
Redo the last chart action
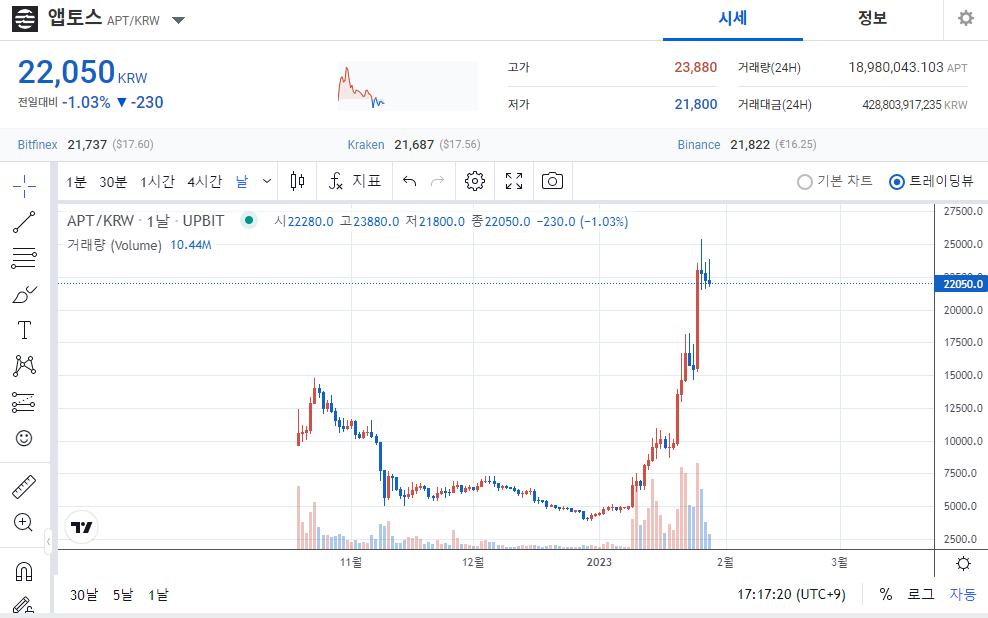pos(437,181)
